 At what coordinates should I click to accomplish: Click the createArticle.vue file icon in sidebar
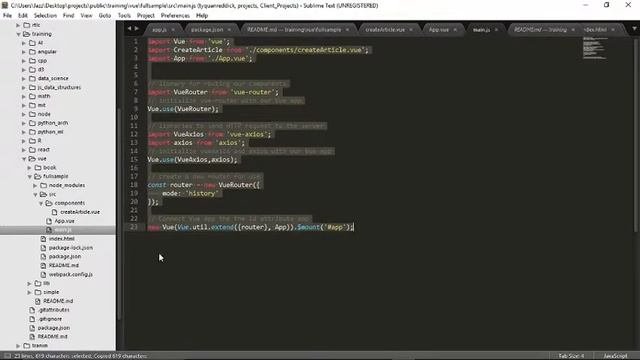[55, 212]
